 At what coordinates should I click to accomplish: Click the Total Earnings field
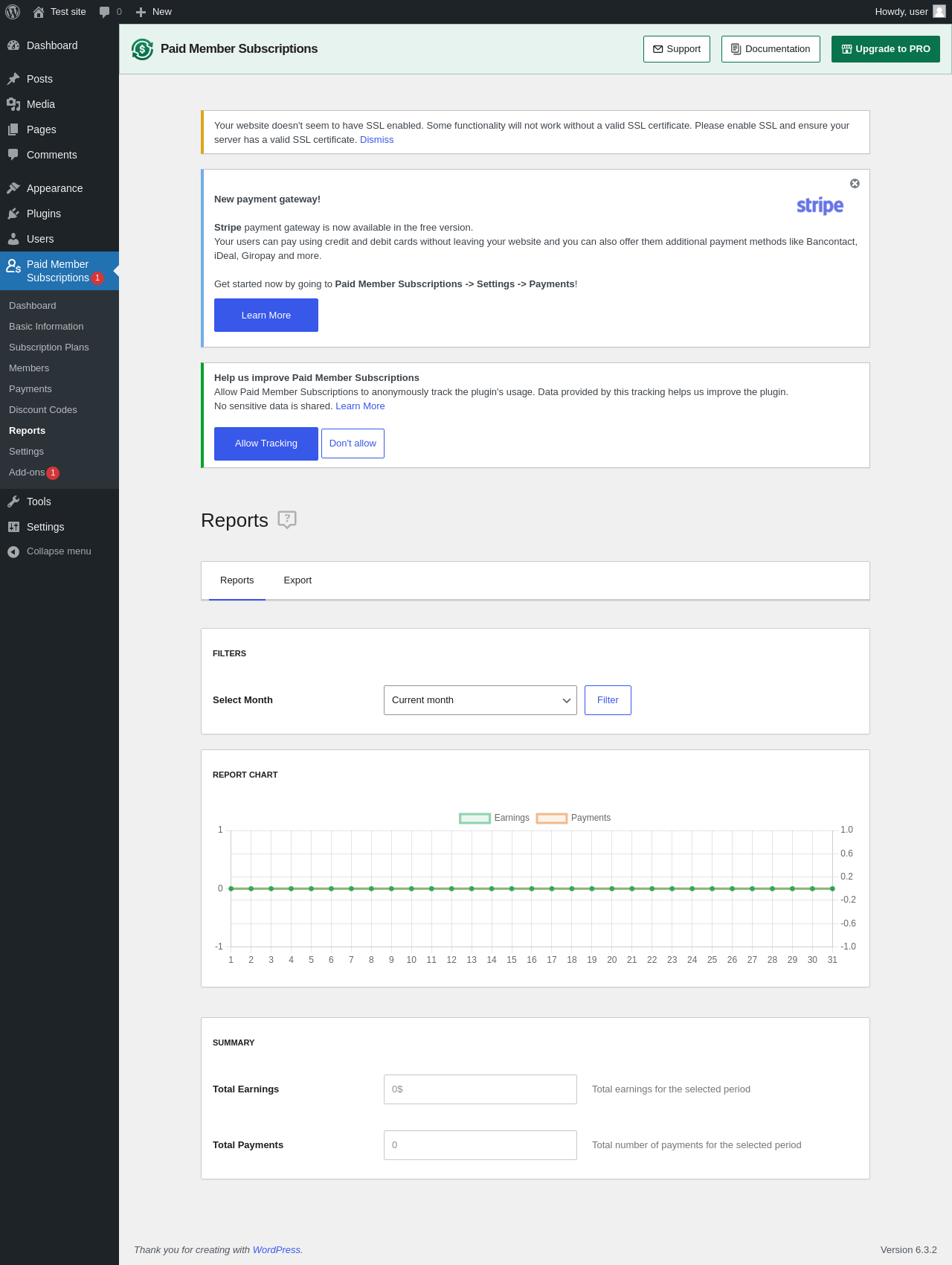[x=480, y=1089]
